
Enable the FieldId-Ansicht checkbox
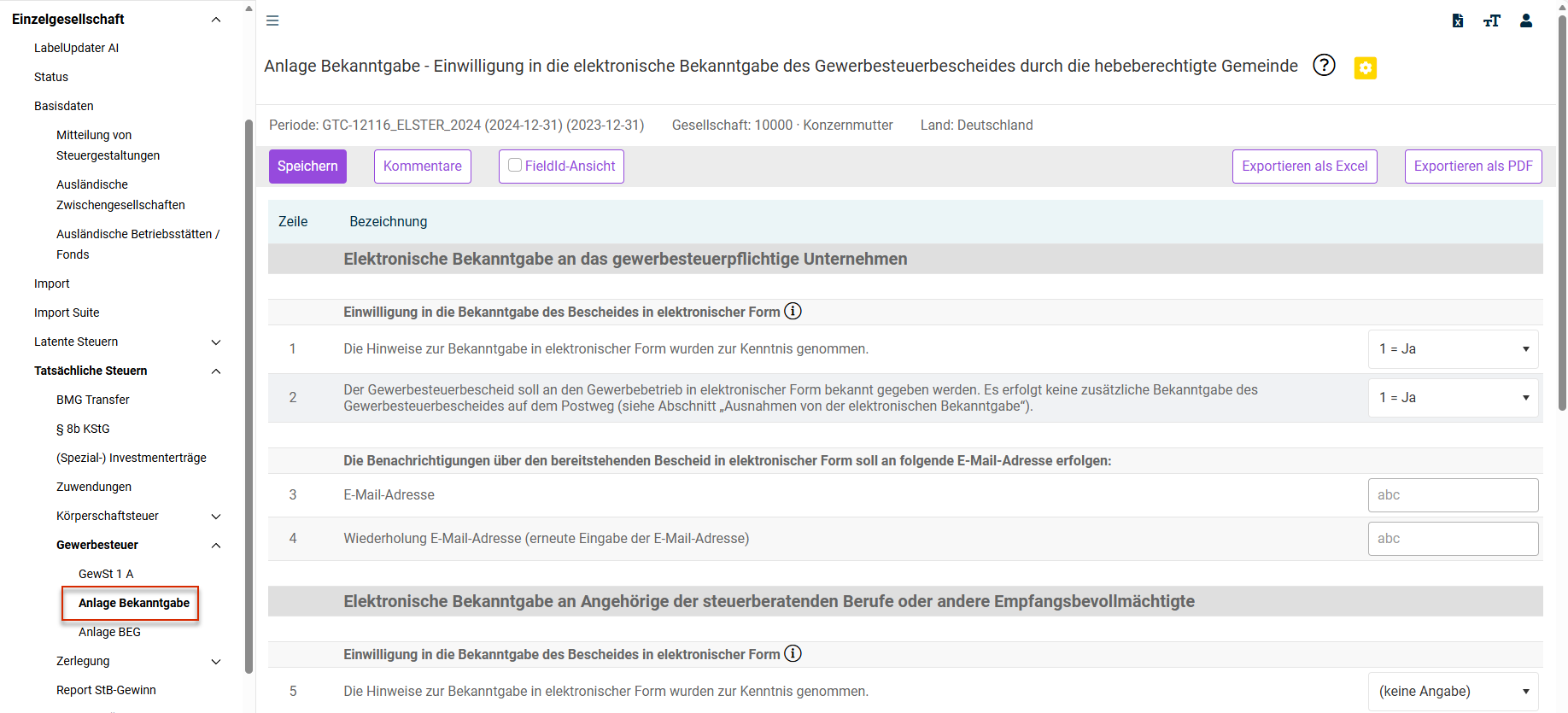tap(515, 165)
